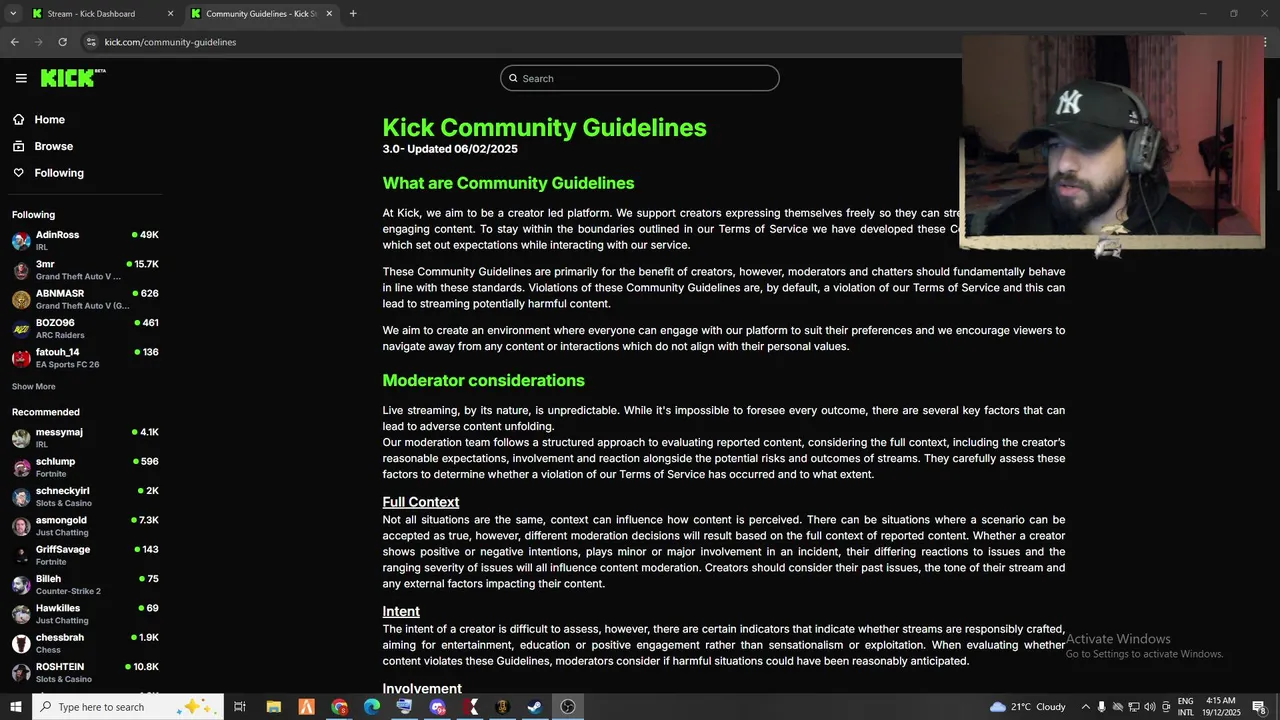Click the address bar URL
1280x720 pixels.
(x=170, y=42)
